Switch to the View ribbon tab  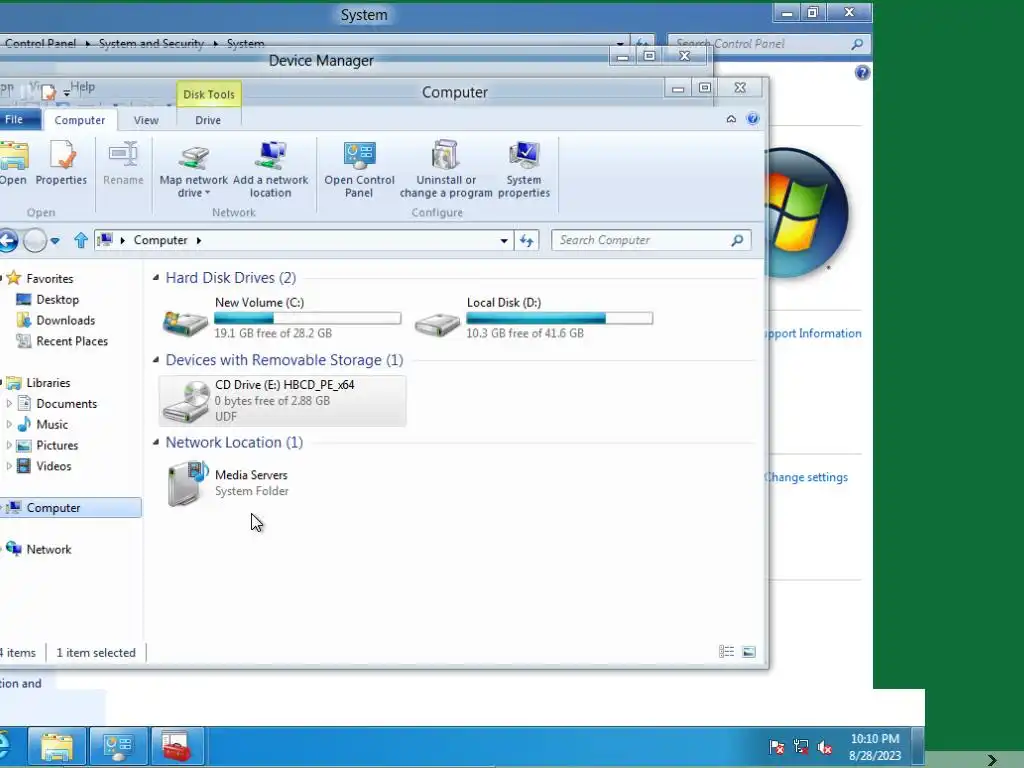pyautogui.click(x=146, y=120)
